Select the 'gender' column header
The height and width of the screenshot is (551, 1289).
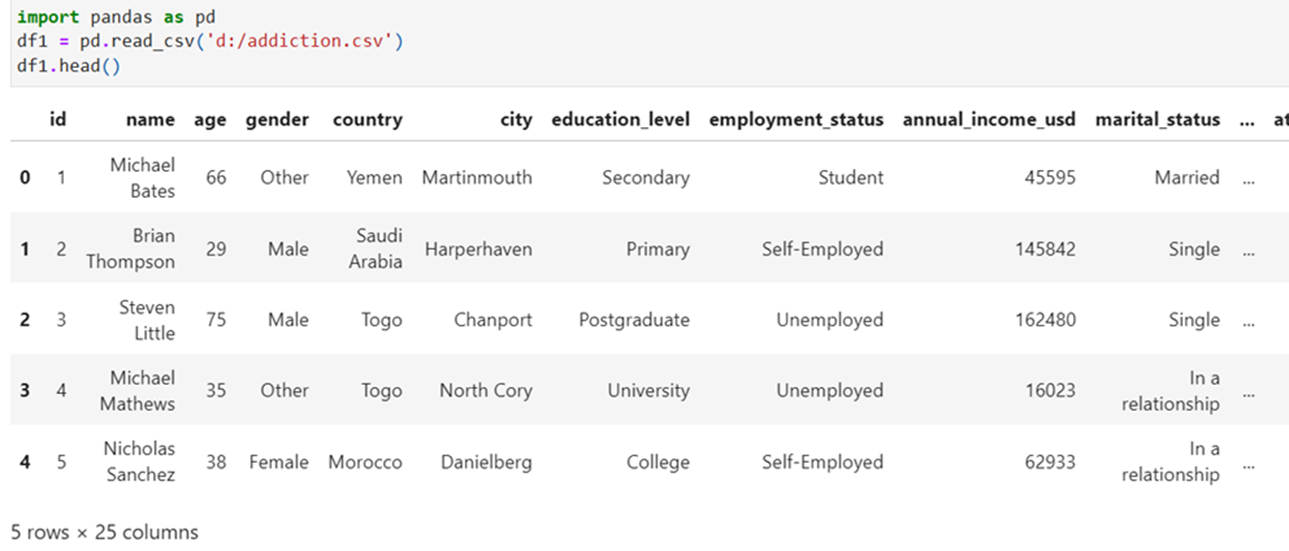tap(277, 120)
